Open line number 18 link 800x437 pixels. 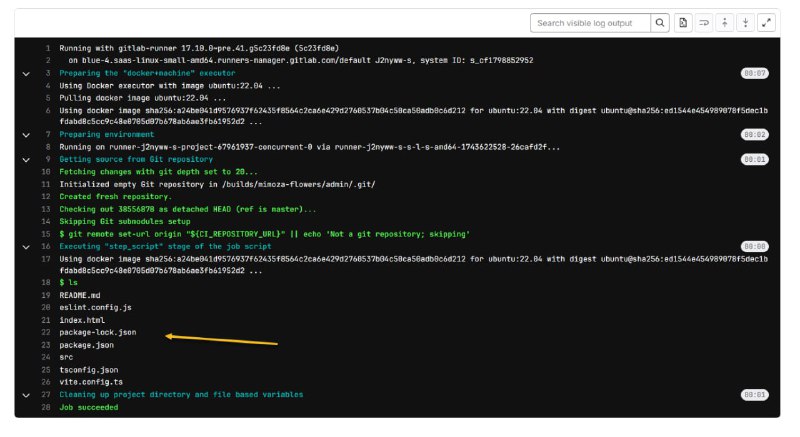coord(46,282)
